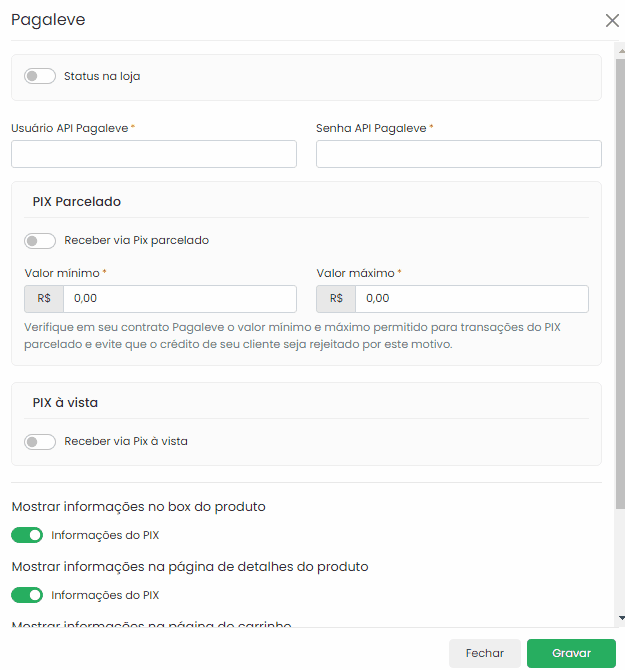
Task: Click the scrollbar down arrow
Action: click(x=620, y=619)
